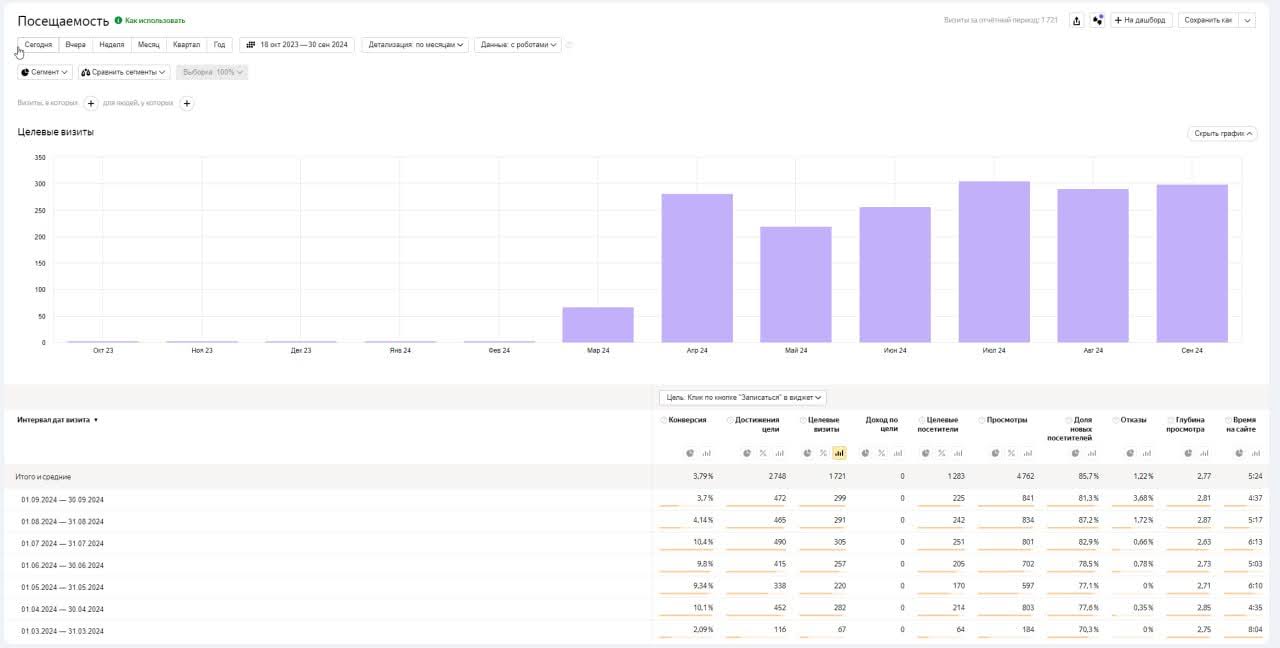This screenshot has height=648, width=1280.
Task: Select the Целевые визиты metric radio button
Action: pos(803,420)
